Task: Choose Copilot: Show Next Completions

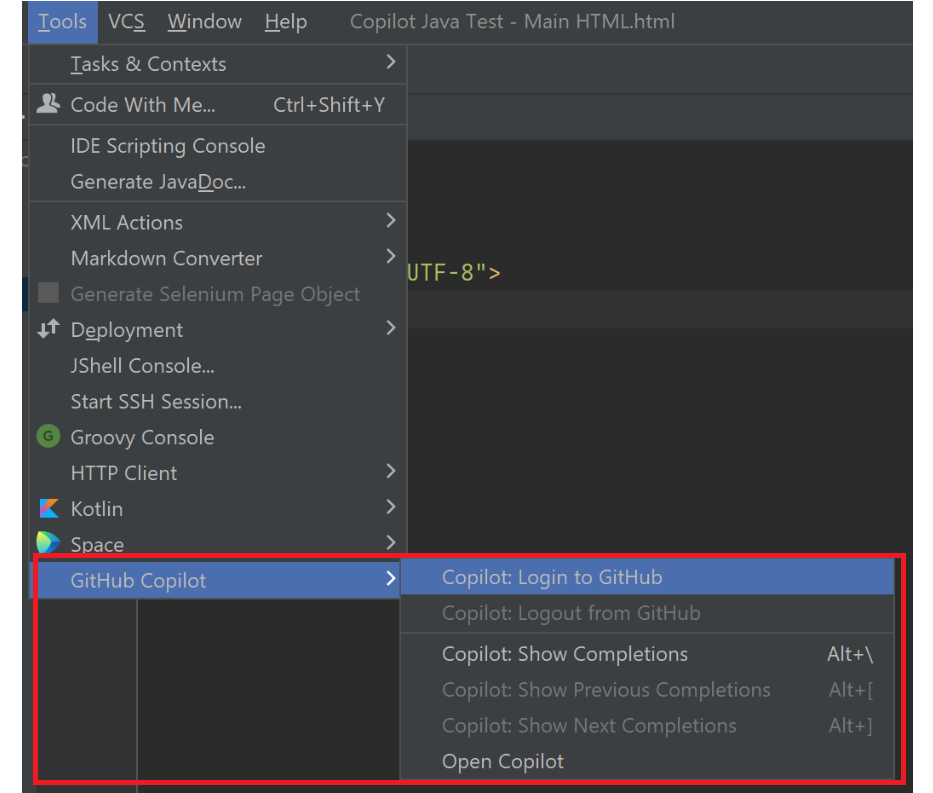Action: (x=647, y=725)
